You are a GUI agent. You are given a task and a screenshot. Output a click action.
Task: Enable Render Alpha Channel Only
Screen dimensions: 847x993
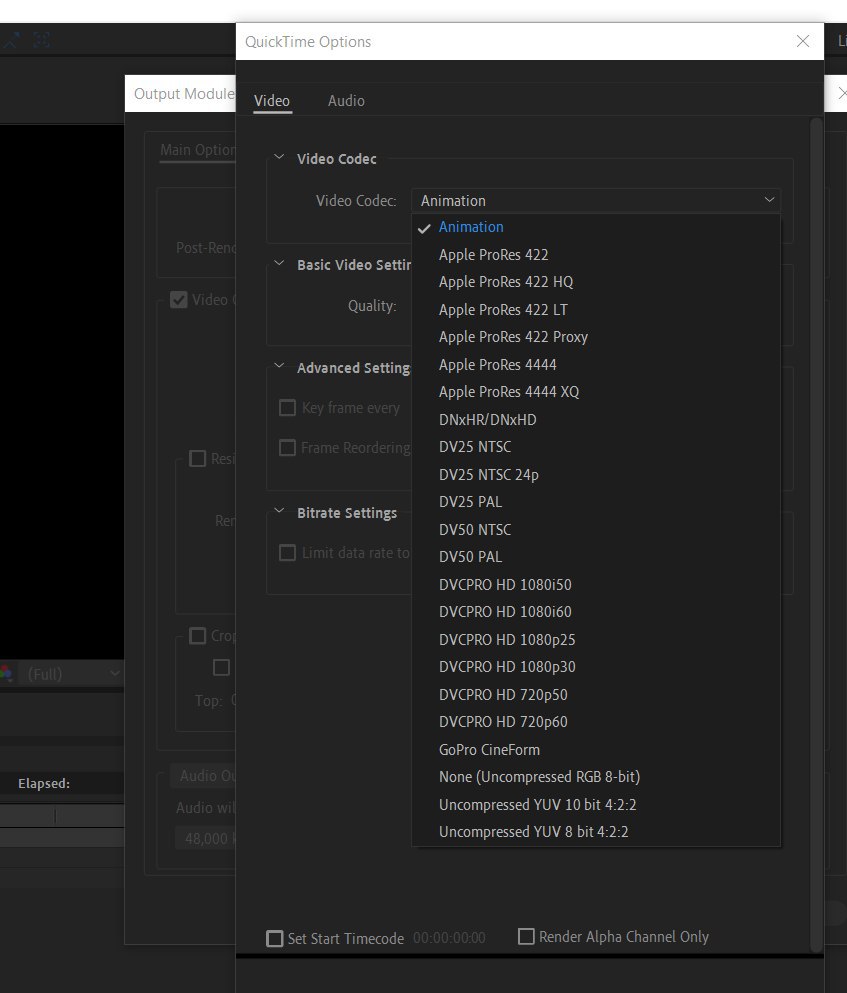click(526, 937)
